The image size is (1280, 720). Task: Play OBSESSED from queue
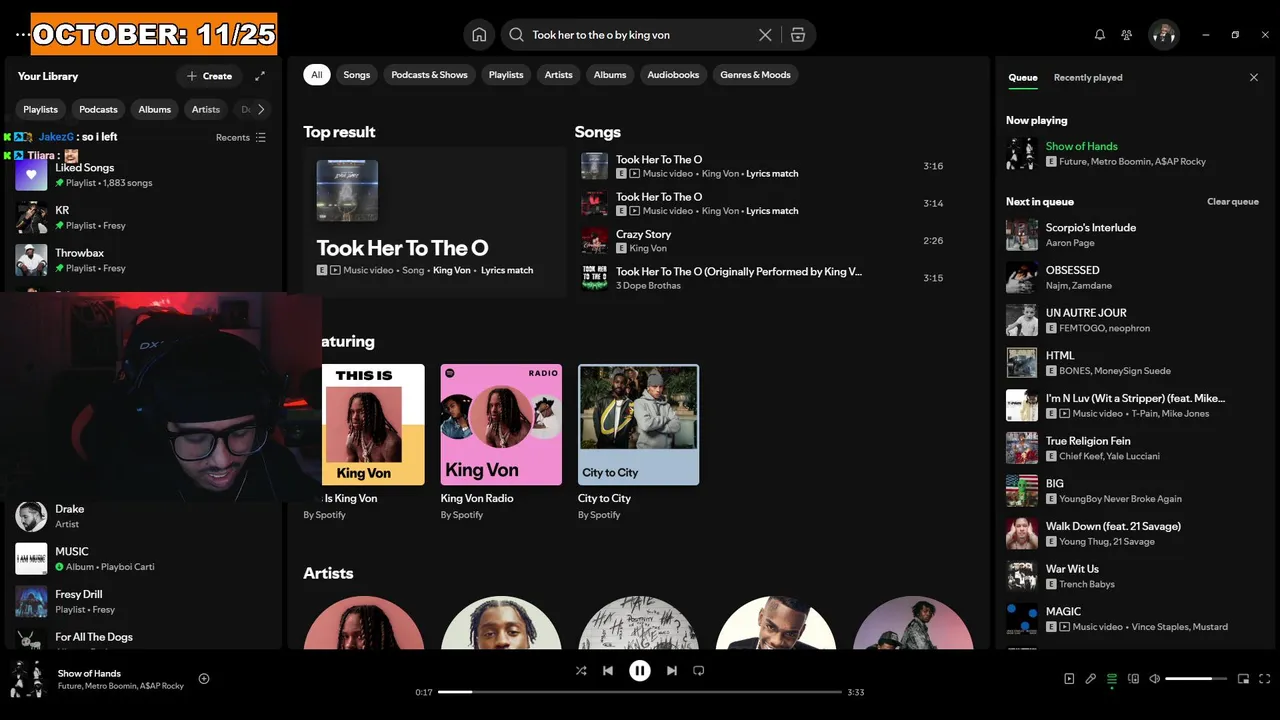(1133, 278)
